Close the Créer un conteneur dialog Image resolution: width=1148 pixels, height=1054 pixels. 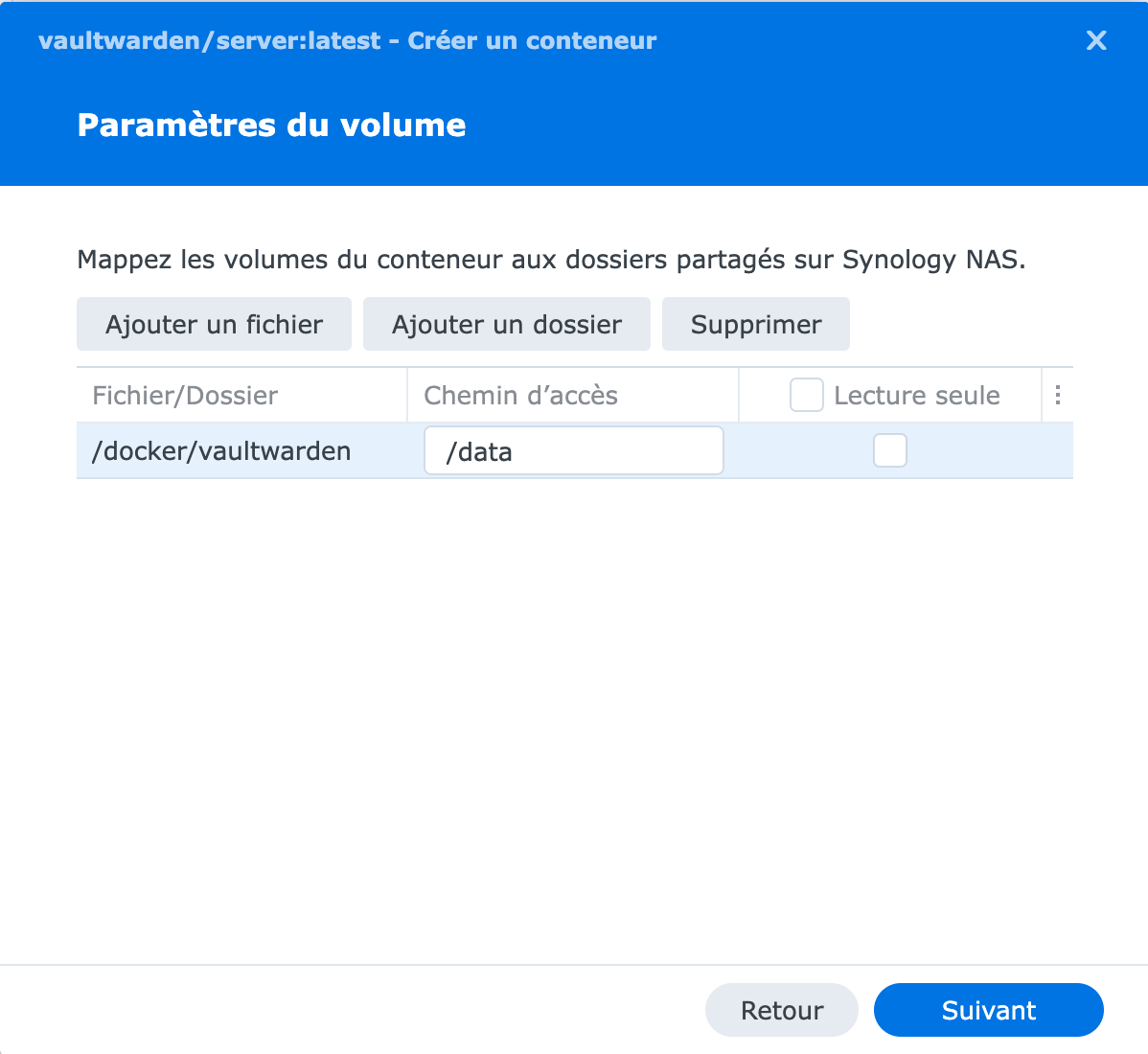pos(1096,40)
